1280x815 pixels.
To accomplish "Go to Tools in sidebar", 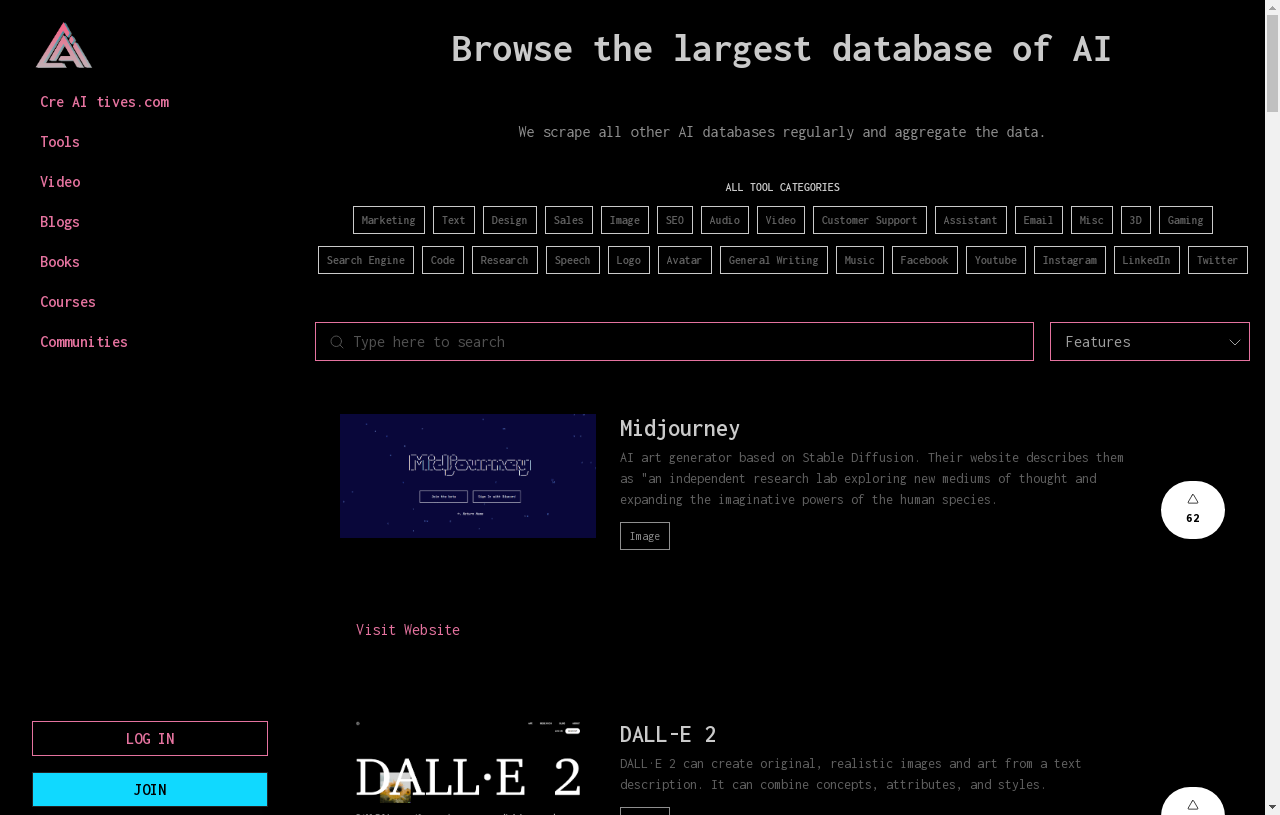I will pos(60,142).
